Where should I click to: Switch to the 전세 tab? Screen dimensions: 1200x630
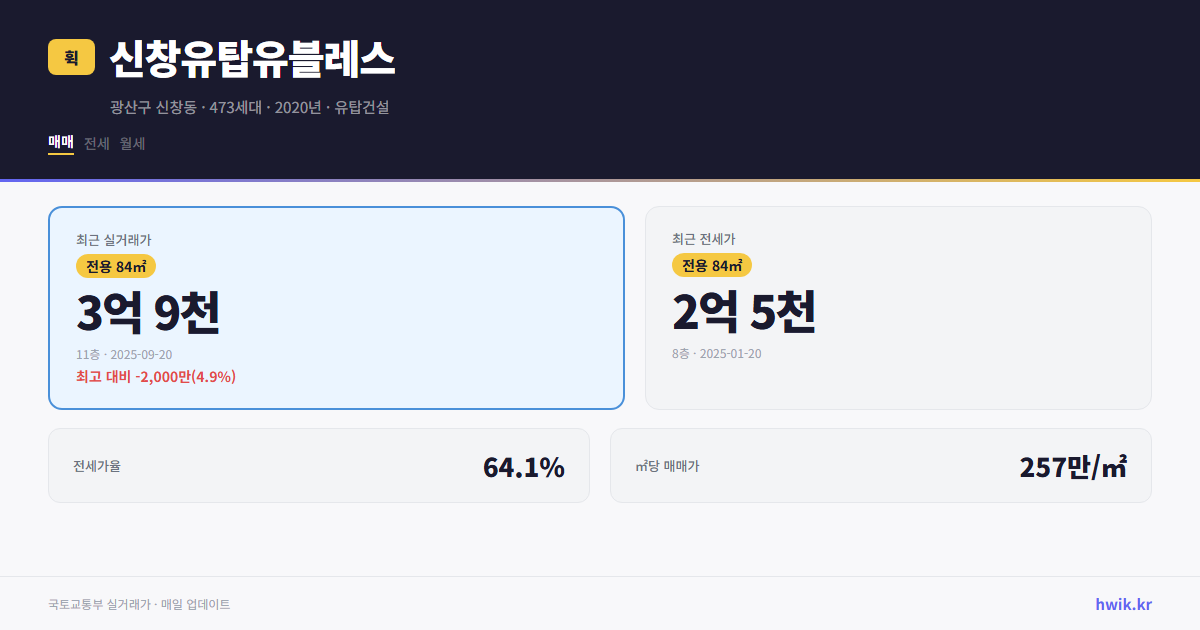95,143
